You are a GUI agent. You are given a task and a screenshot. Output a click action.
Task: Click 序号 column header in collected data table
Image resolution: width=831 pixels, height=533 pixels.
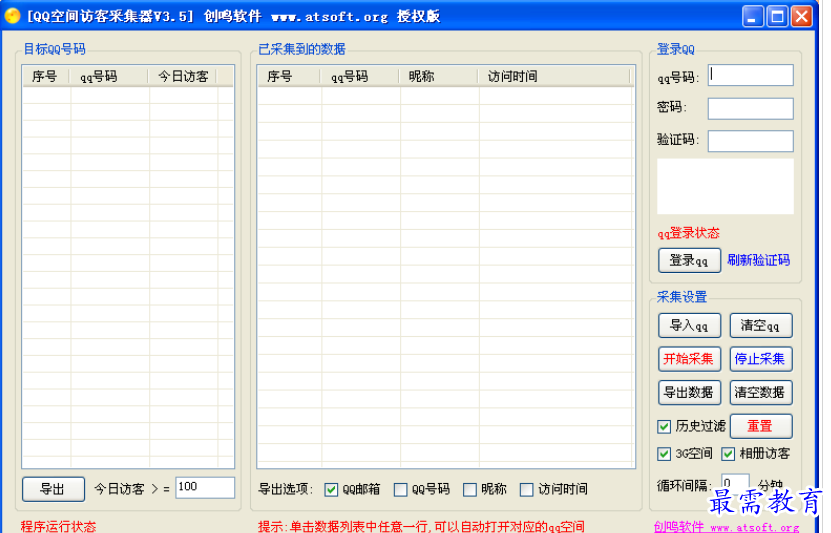289,76
